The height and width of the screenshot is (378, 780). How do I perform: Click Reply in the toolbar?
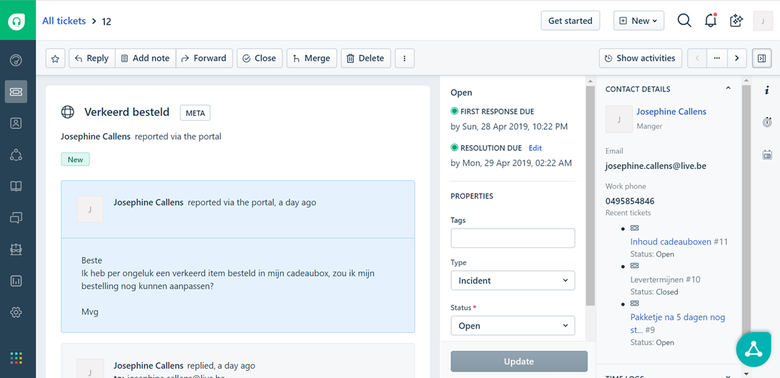tap(92, 58)
